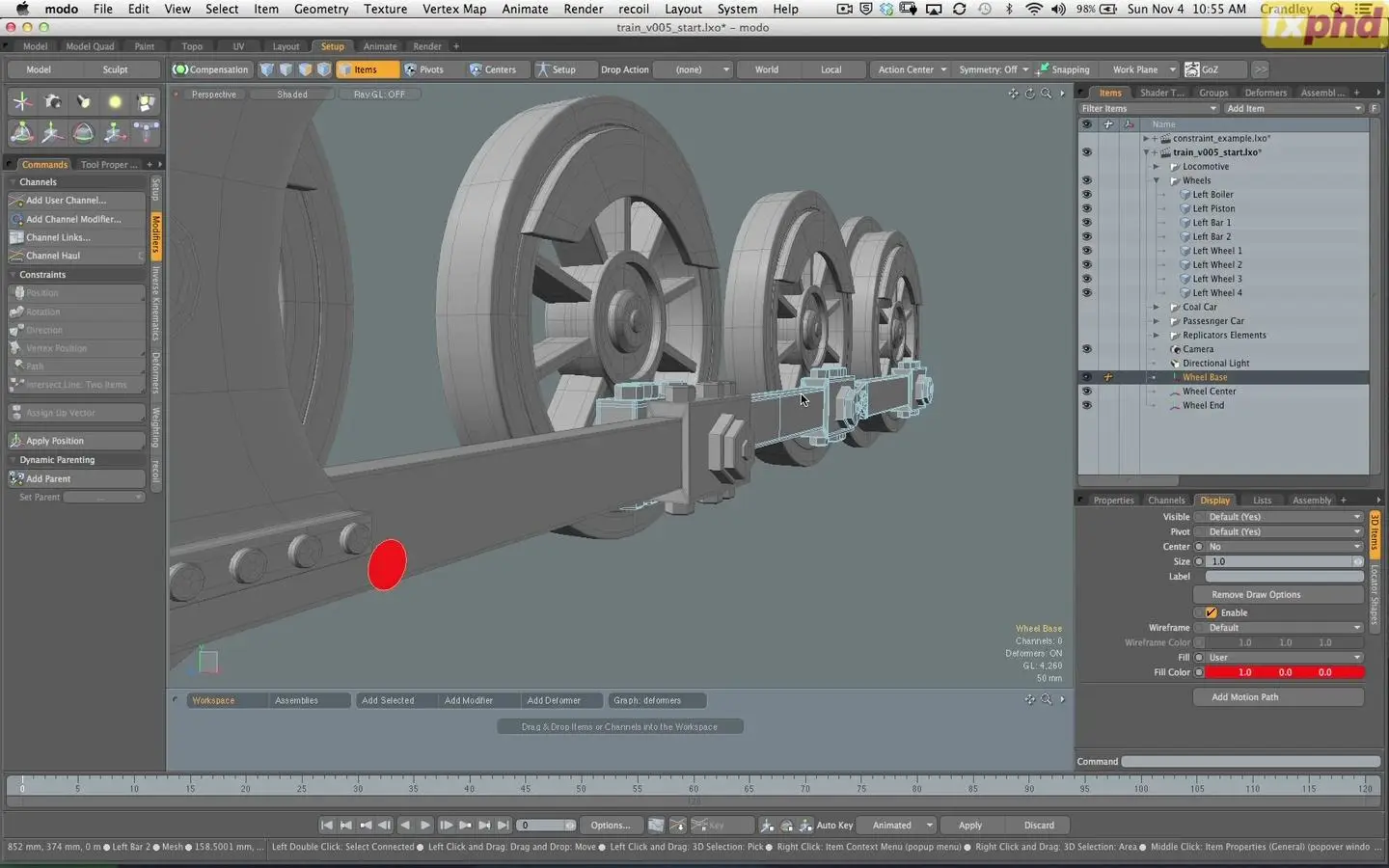Open the Filter Items dropdown
1389x868 pixels.
[1149, 108]
